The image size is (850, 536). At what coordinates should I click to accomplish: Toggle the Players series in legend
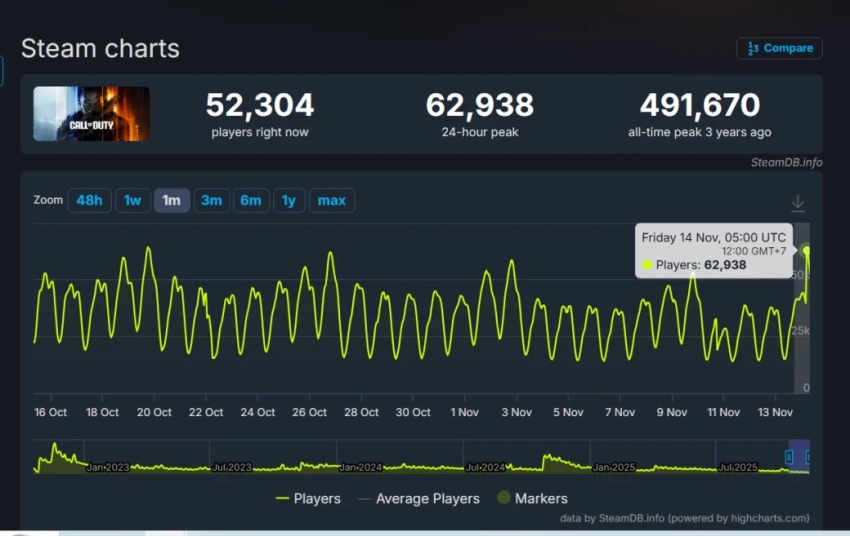[308, 498]
